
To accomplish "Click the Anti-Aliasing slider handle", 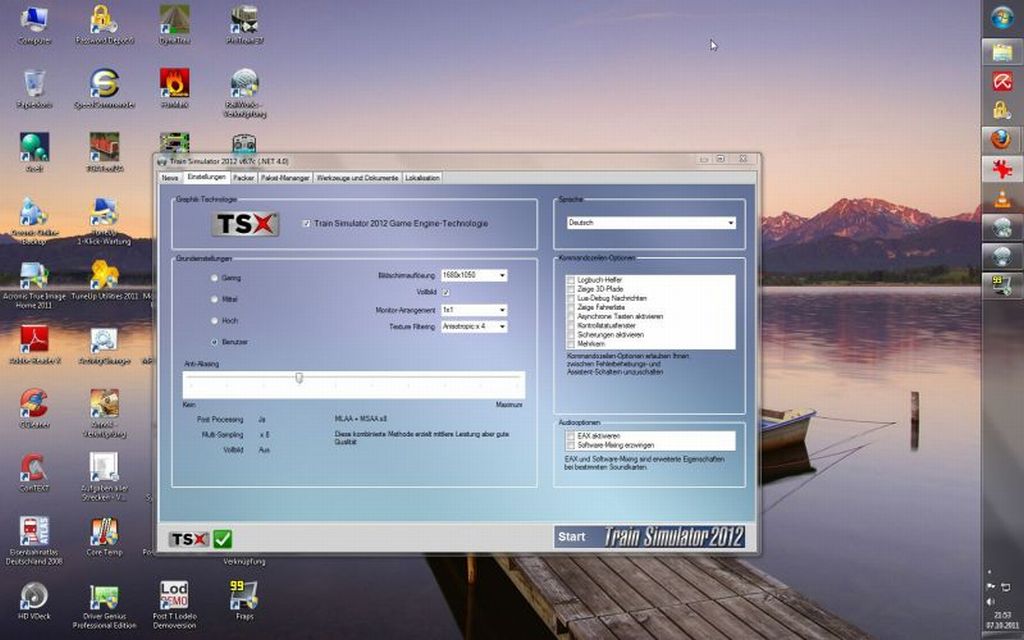I will coord(298,377).
